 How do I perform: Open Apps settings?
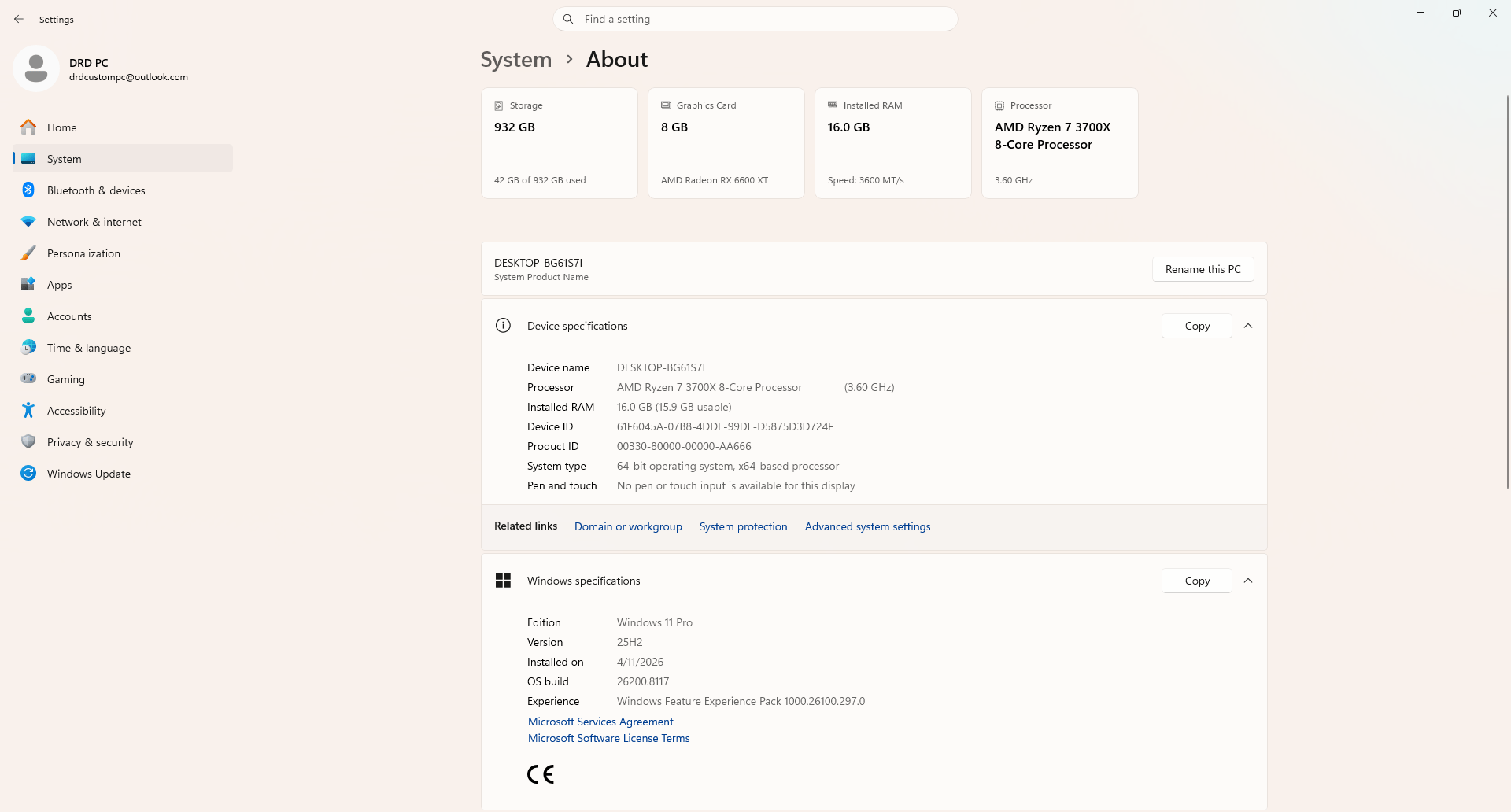tap(123, 284)
